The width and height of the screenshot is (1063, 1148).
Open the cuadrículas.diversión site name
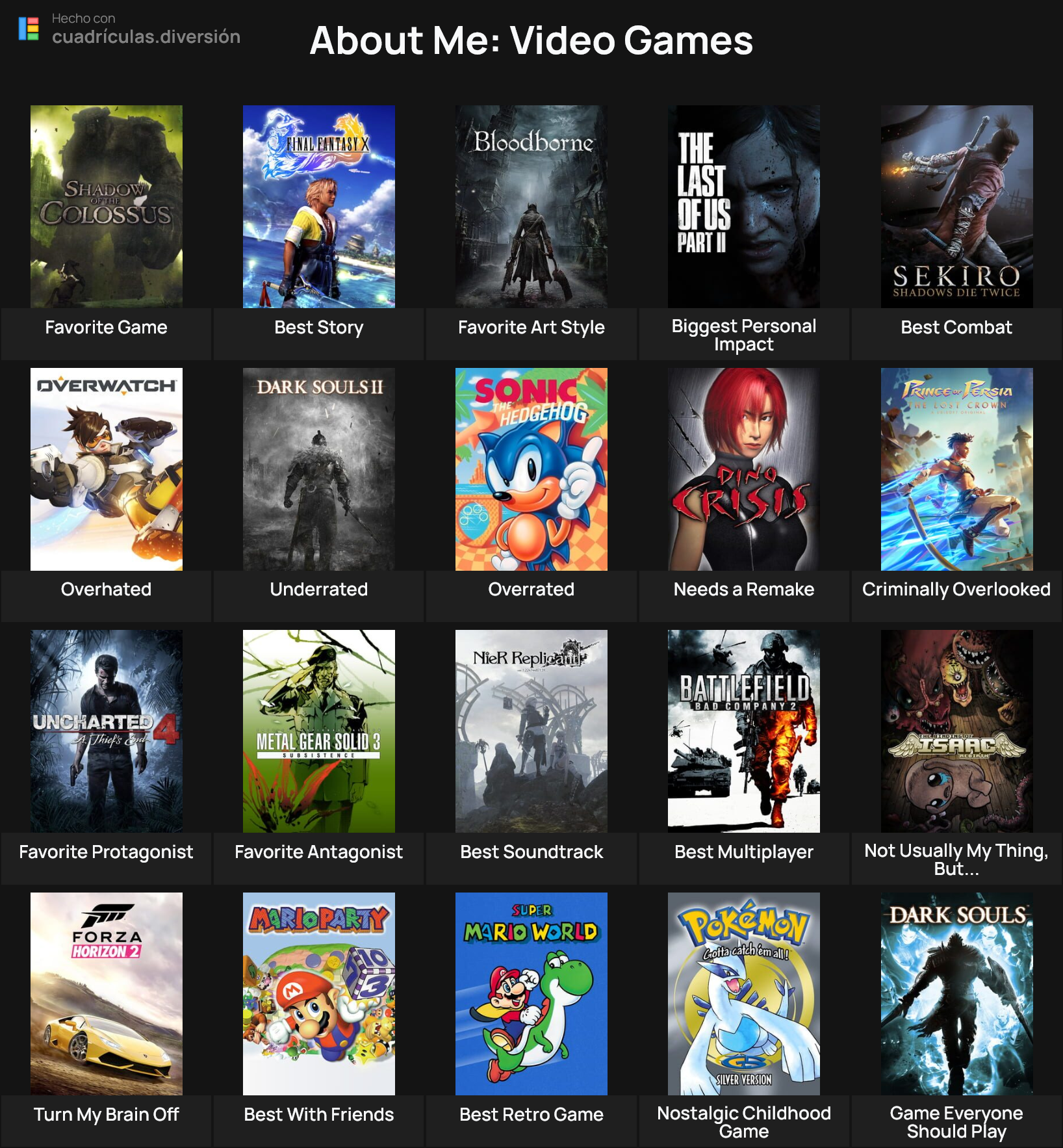click(x=146, y=36)
